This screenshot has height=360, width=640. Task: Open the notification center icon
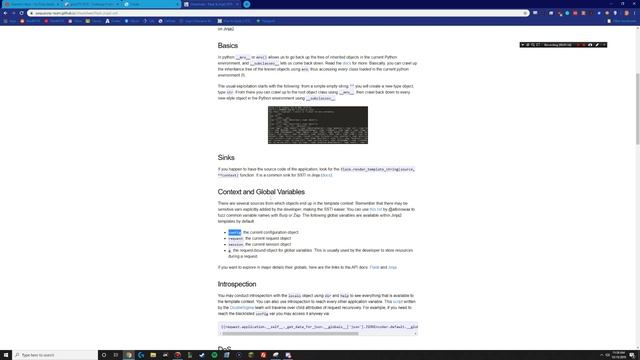(632, 355)
